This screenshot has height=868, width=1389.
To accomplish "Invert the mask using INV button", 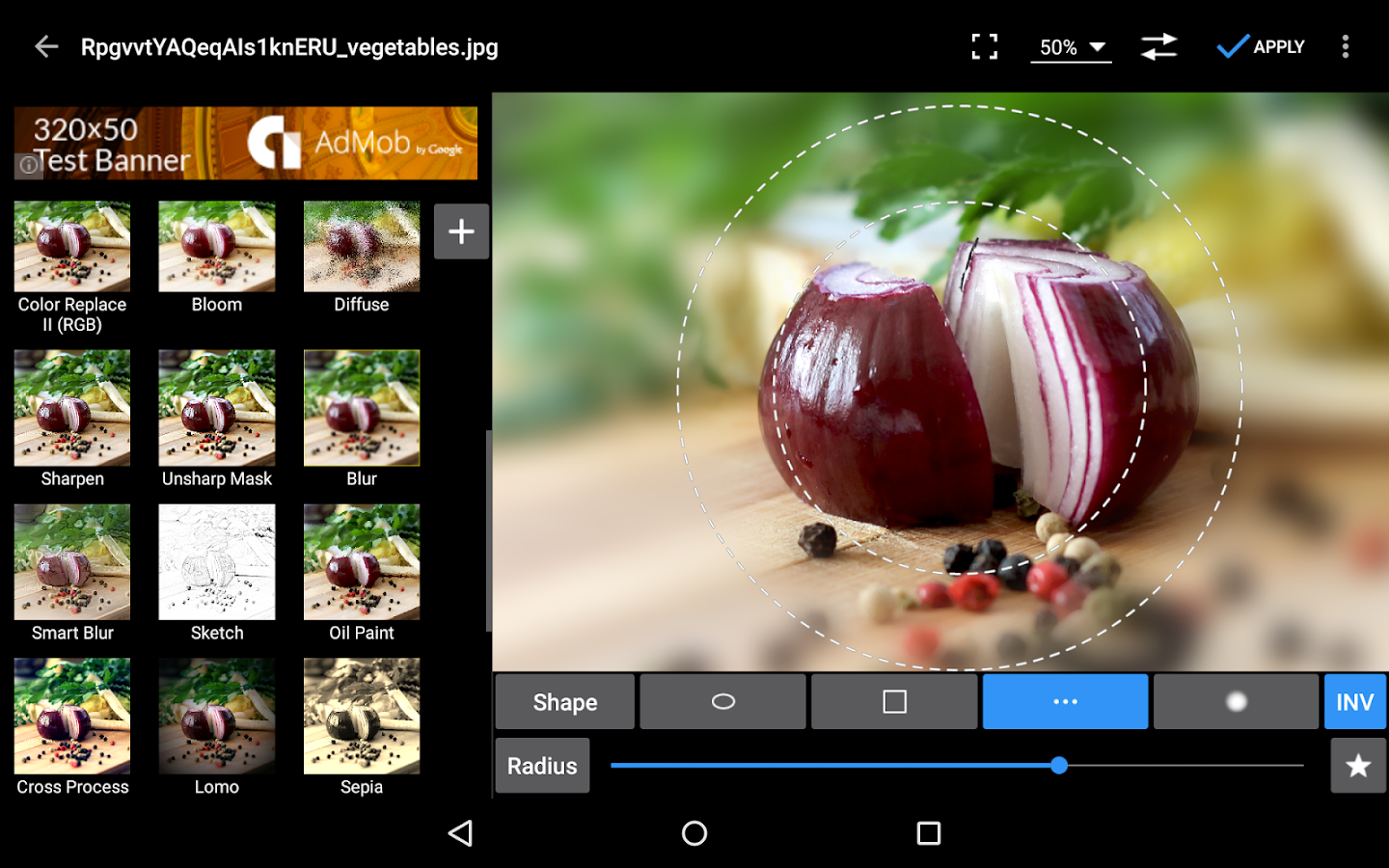I will 1355,701.
